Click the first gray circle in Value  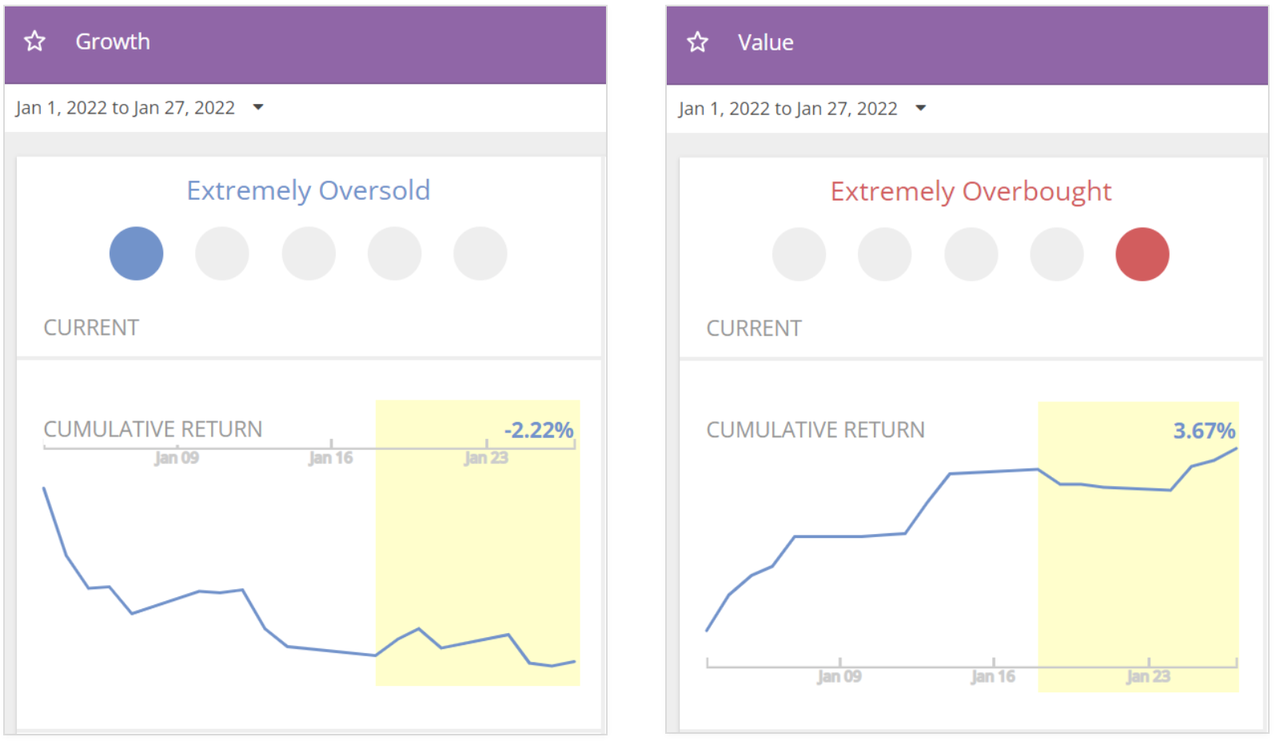pos(799,254)
